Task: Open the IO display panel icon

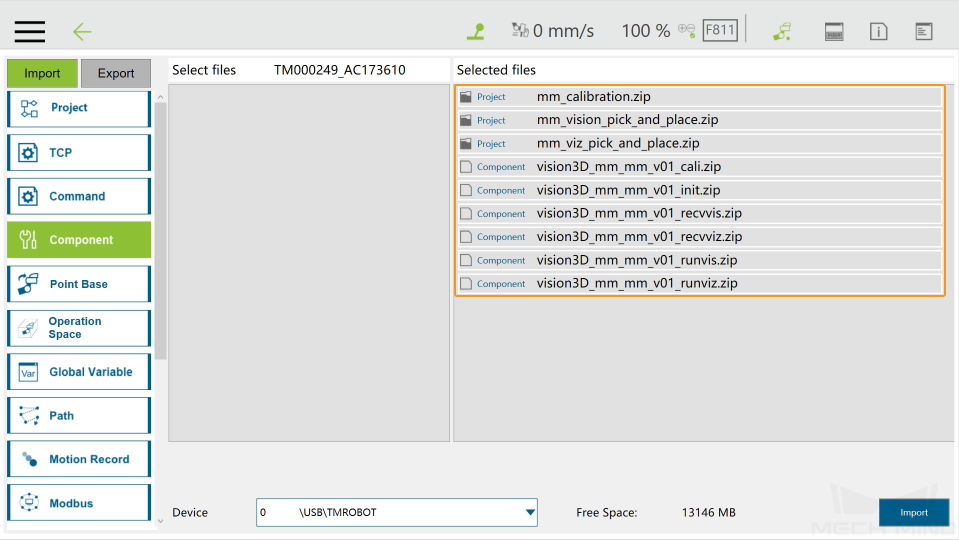Action: click(834, 31)
